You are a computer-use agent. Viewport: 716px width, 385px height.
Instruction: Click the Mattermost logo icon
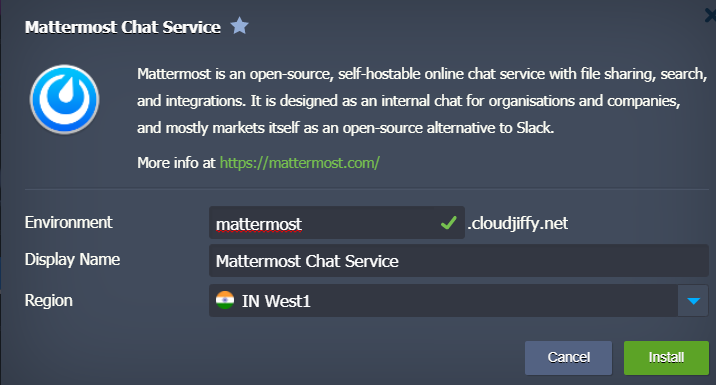click(x=64, y=99)
